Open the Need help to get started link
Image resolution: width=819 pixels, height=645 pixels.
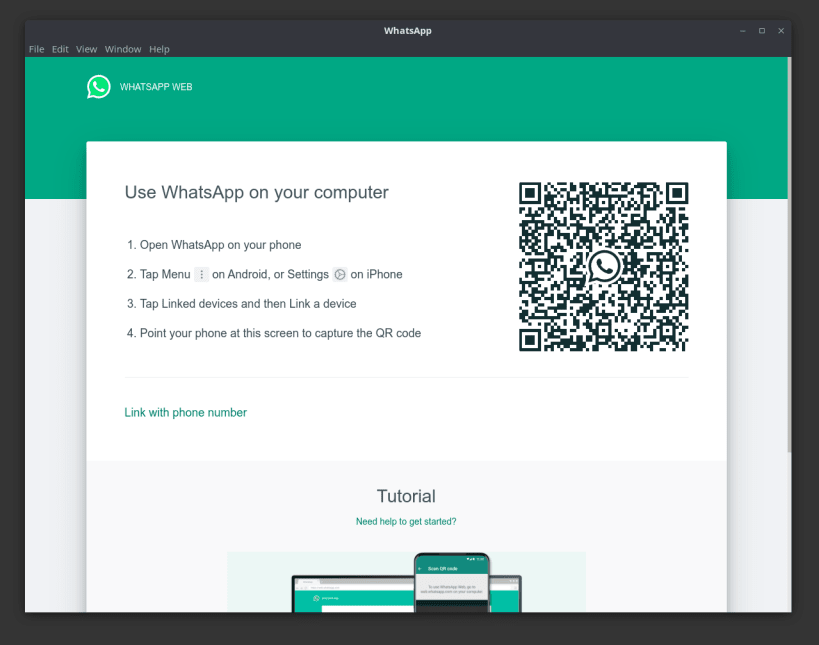[406, 521]
